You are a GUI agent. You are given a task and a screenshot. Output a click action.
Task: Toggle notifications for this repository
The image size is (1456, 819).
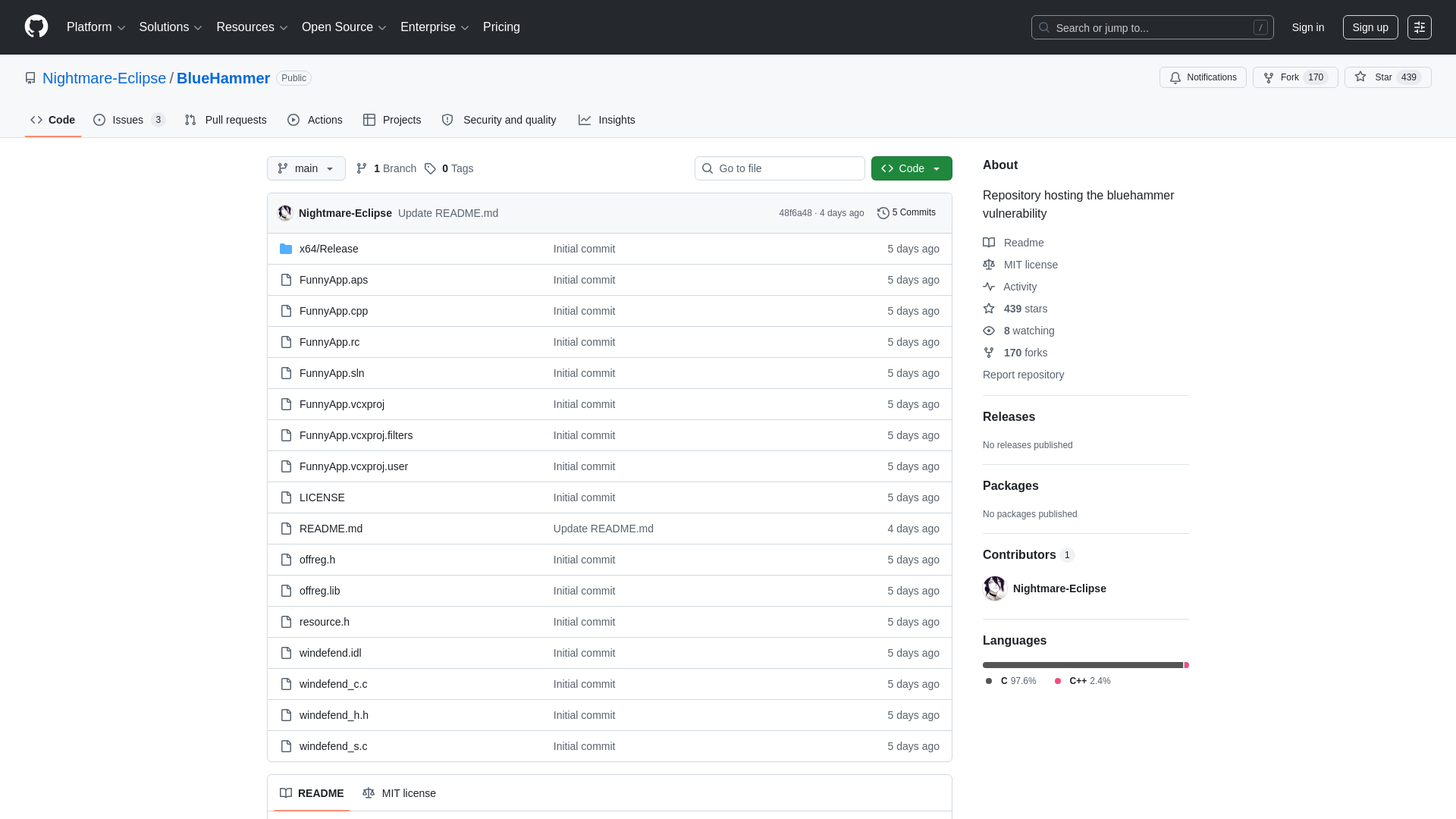coord(1203,77)
